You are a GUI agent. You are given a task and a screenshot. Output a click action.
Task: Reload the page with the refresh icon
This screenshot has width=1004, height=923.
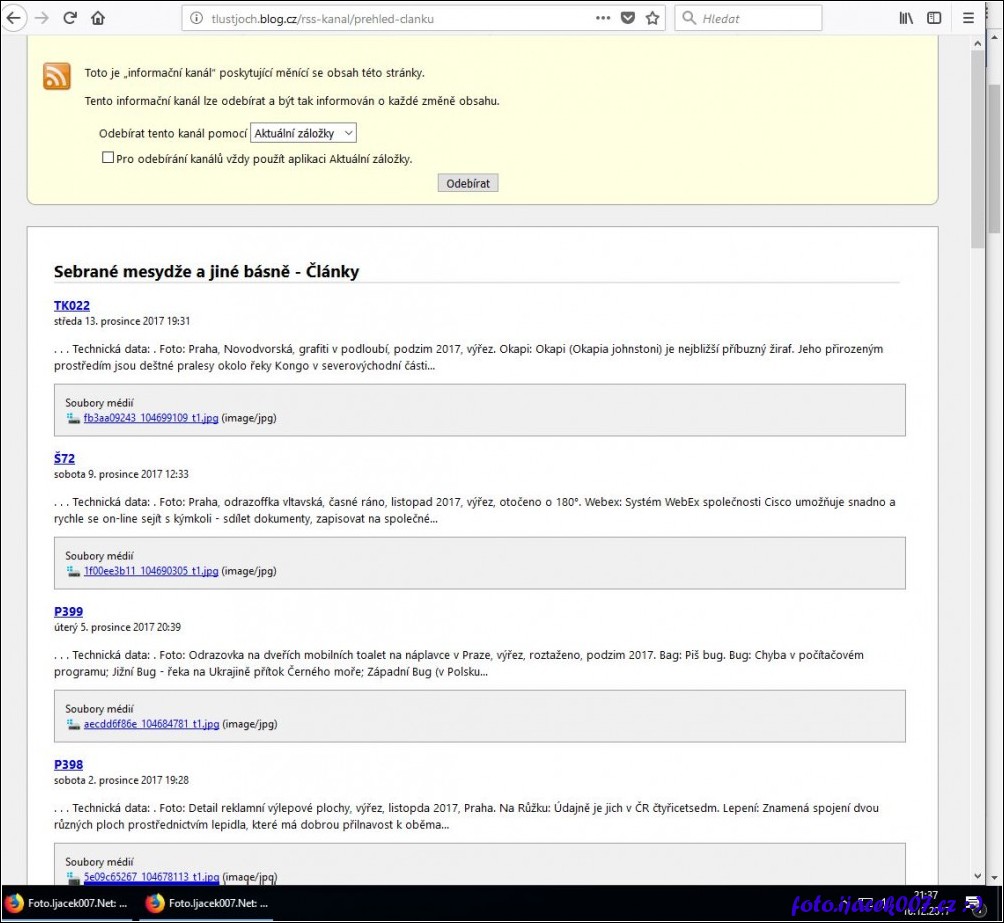point(70,18)
